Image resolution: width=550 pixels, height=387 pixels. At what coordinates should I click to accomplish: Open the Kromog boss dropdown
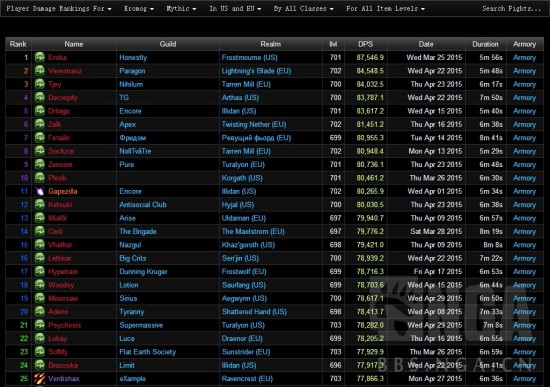point(139,8)
